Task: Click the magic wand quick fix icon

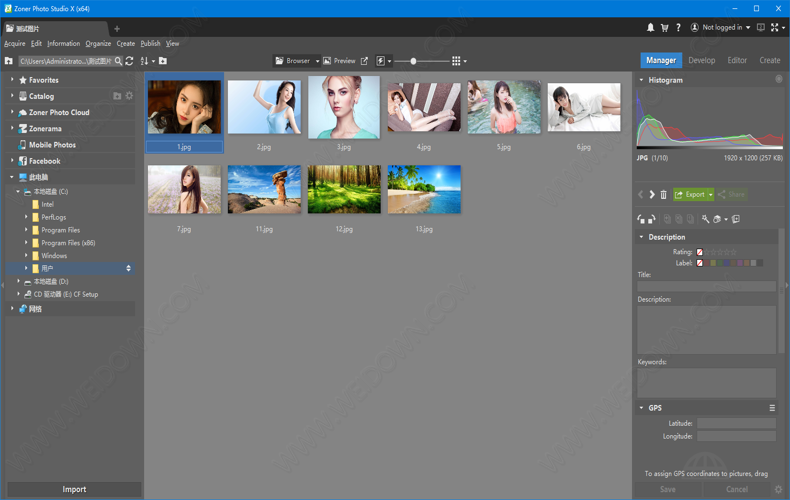Action: [x=705, y=219]
